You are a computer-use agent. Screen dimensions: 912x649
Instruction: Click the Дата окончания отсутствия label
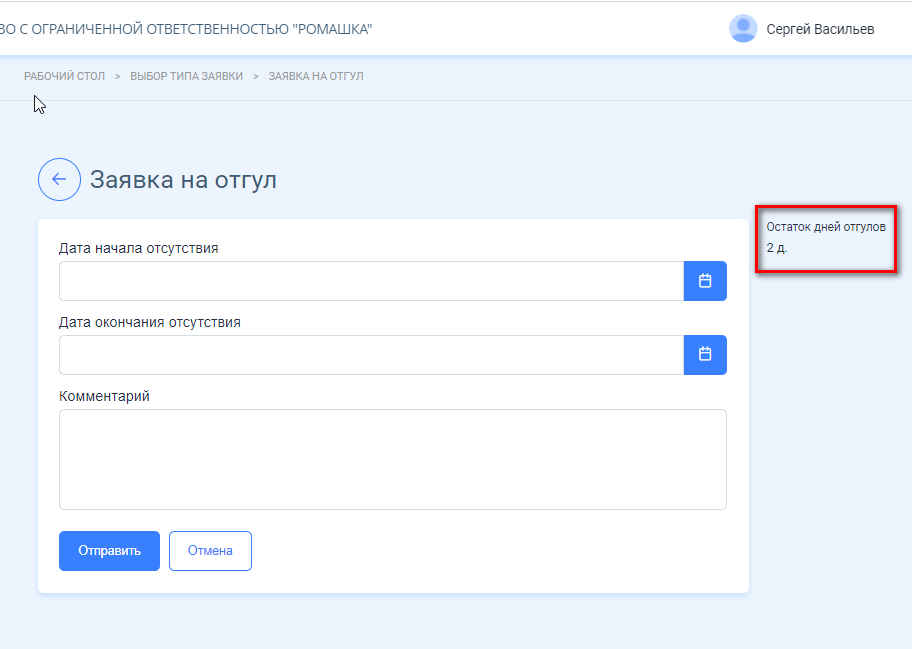pos(149,322)
